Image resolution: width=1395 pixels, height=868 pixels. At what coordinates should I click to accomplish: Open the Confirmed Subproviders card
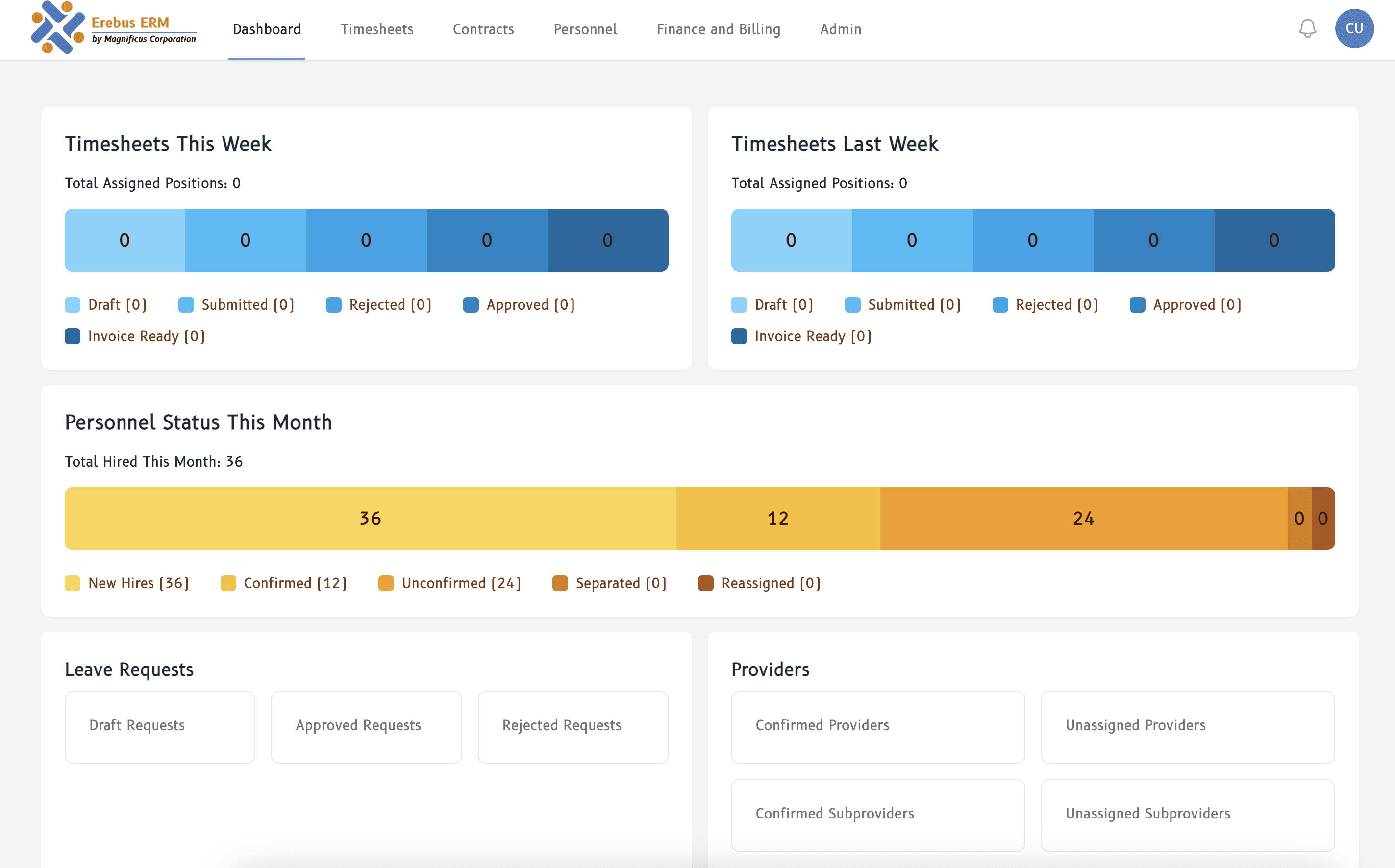pos(878,815)
